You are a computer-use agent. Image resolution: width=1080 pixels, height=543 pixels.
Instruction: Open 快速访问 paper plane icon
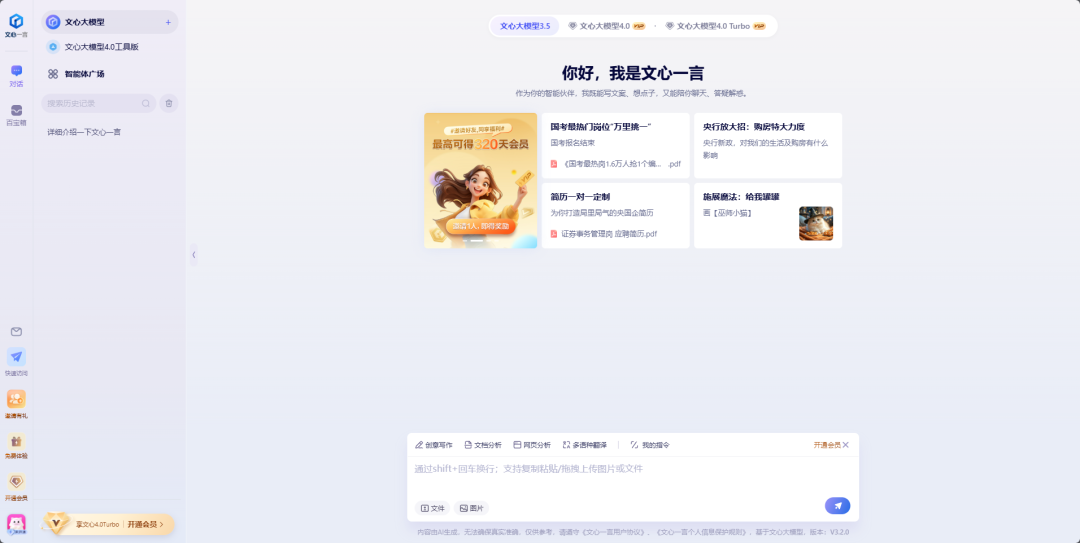pyautogui.click(x=17, y=357)
